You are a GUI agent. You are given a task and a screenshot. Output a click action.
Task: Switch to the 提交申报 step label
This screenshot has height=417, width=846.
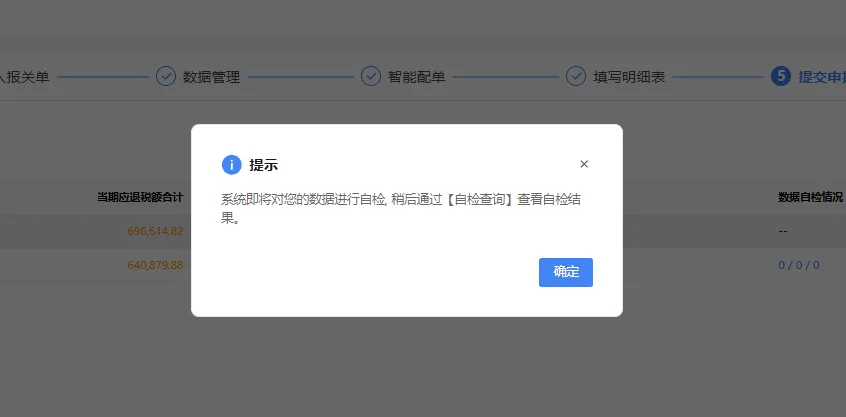pos(822,77)
